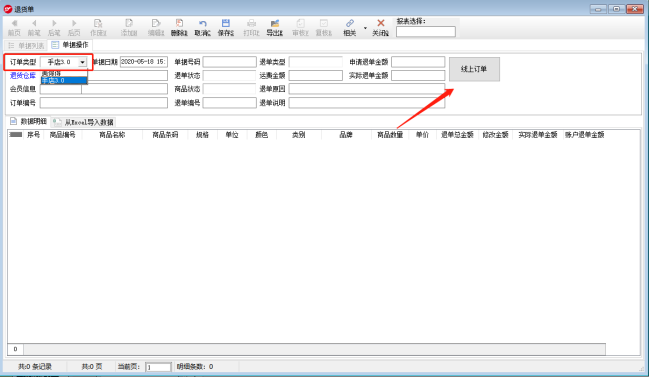Click the 删除 delete toolbar icon

(x=179, y=27)
